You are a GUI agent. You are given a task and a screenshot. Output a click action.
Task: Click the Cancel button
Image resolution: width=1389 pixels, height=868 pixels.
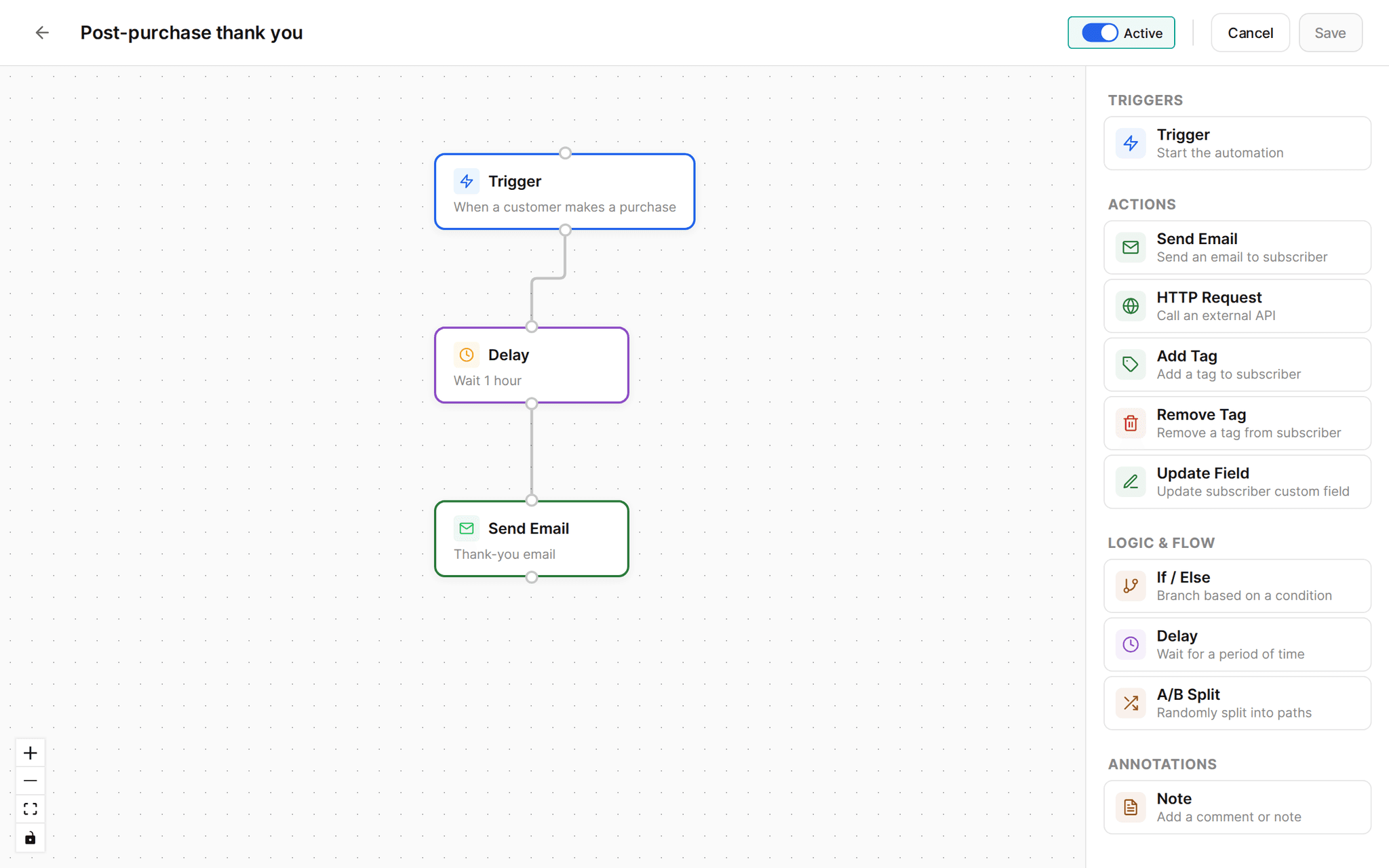pyautogui.click(x=1250, y=33)
